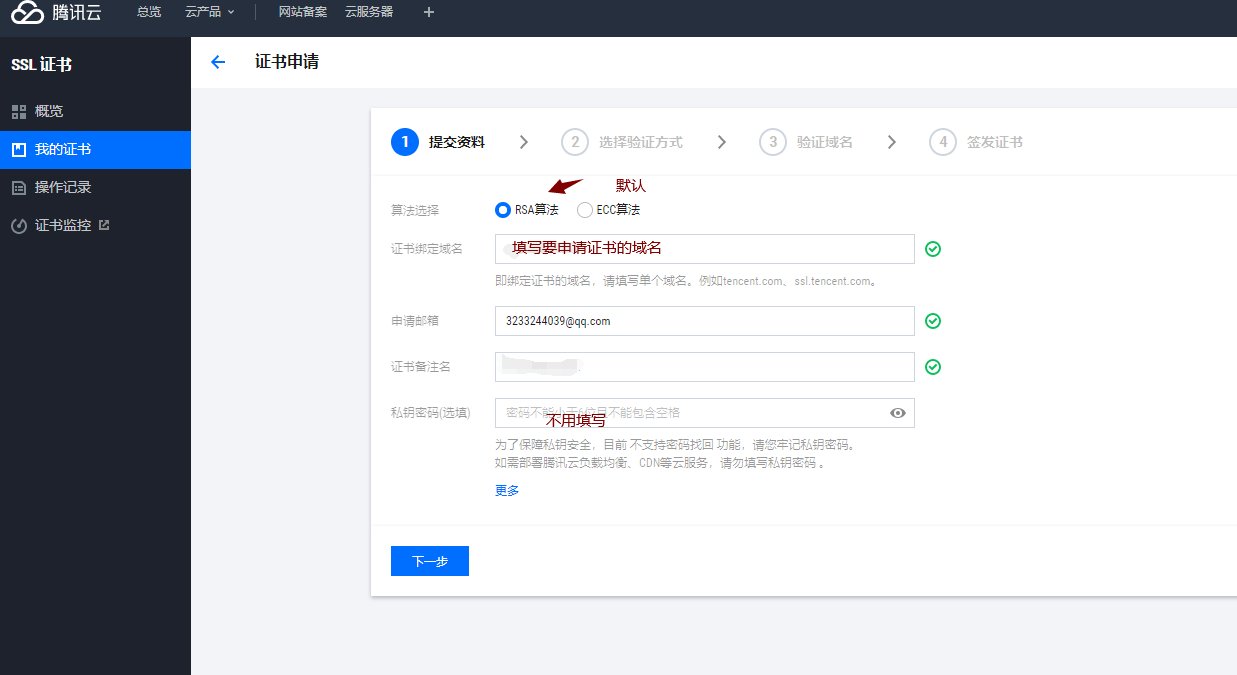
Task: Open the 云产品 dropdown menu
Action: tap(210, 12)
